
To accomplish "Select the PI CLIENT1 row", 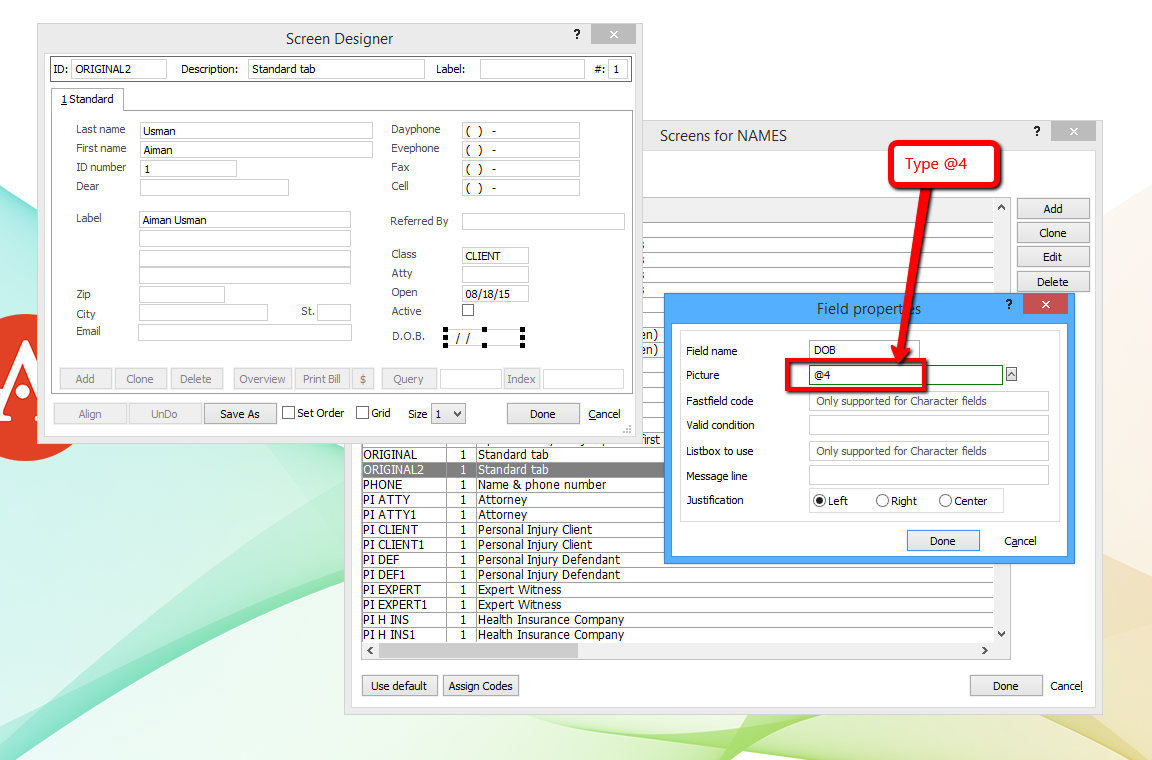I will click(513, 545).
